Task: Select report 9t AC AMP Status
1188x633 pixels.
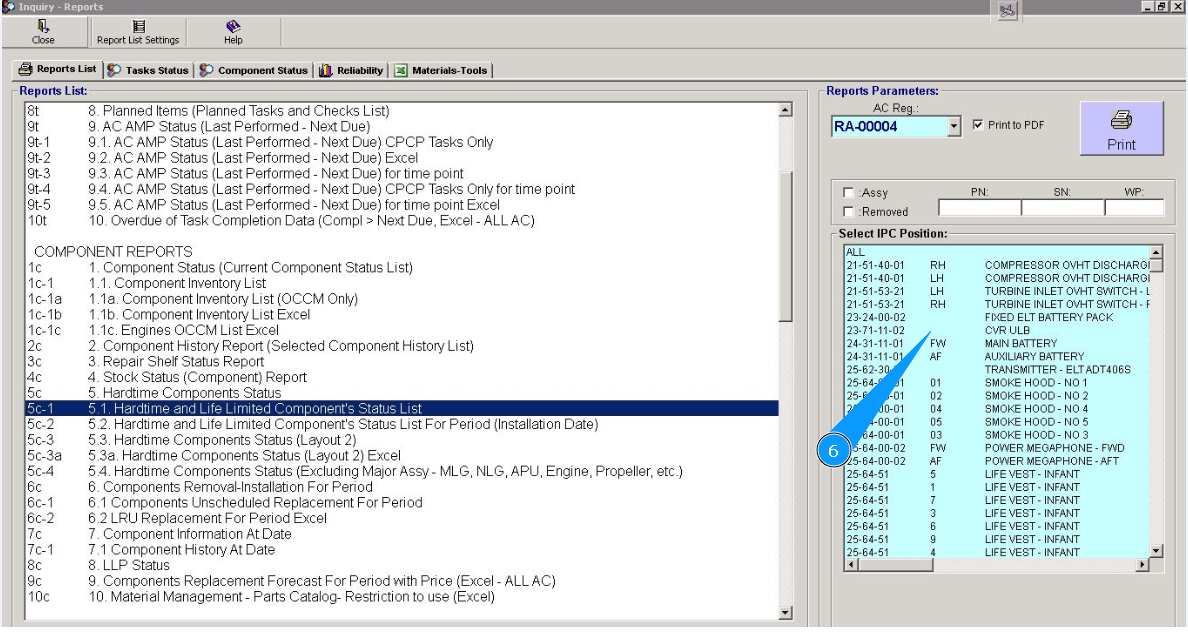Action: [402, 127]
